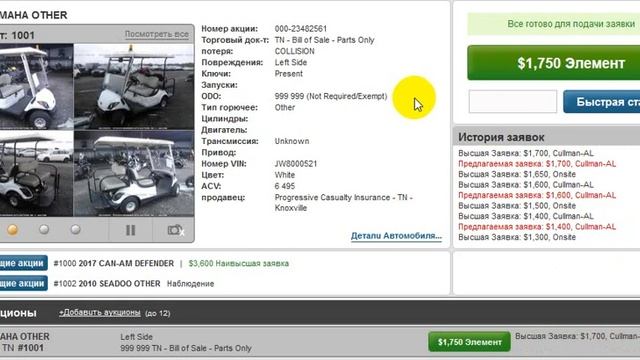Click '999 999 (Not Required/Exempt)' odometer value
This screenshot has height=360, width=640.
331,96
